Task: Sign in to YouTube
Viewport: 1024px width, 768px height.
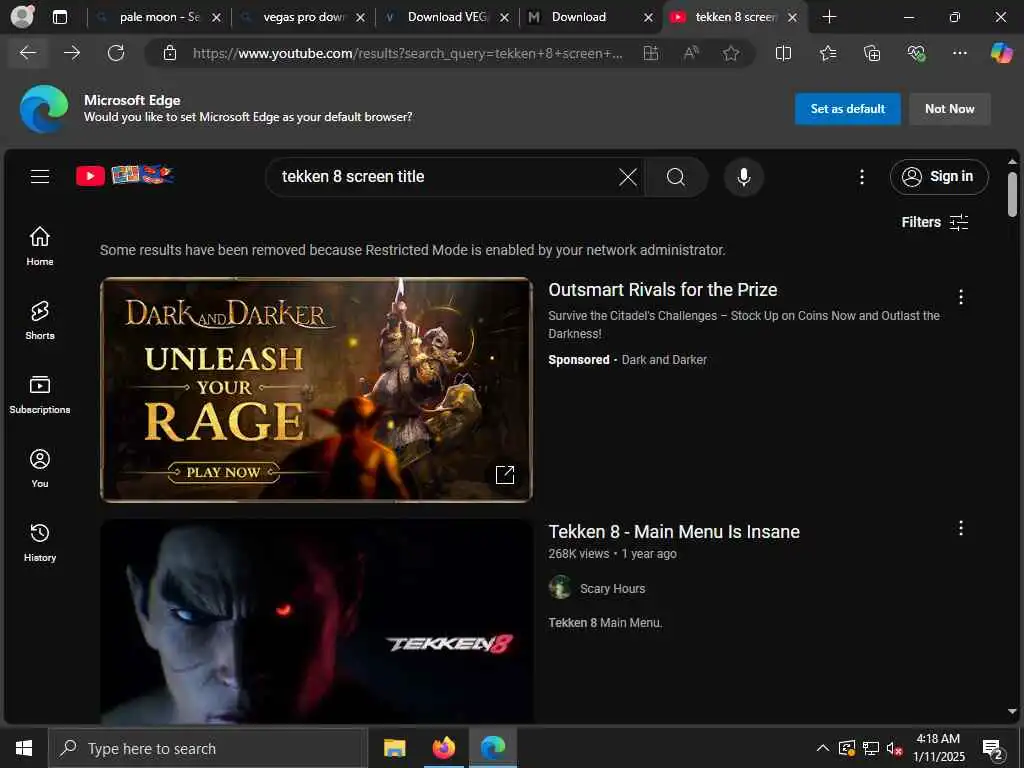Action: (x=939, y=176)
